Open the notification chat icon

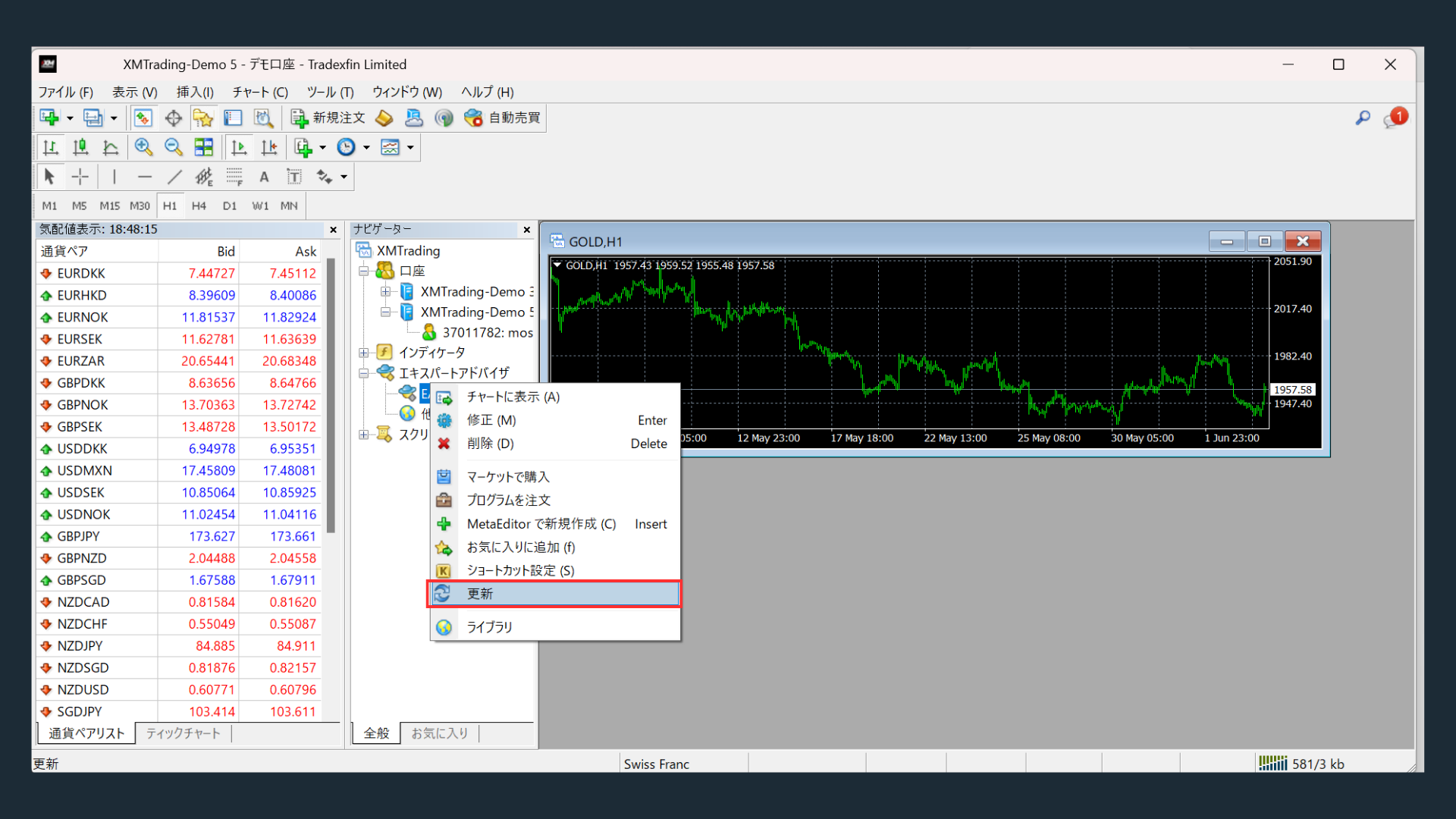[1394, 118]
